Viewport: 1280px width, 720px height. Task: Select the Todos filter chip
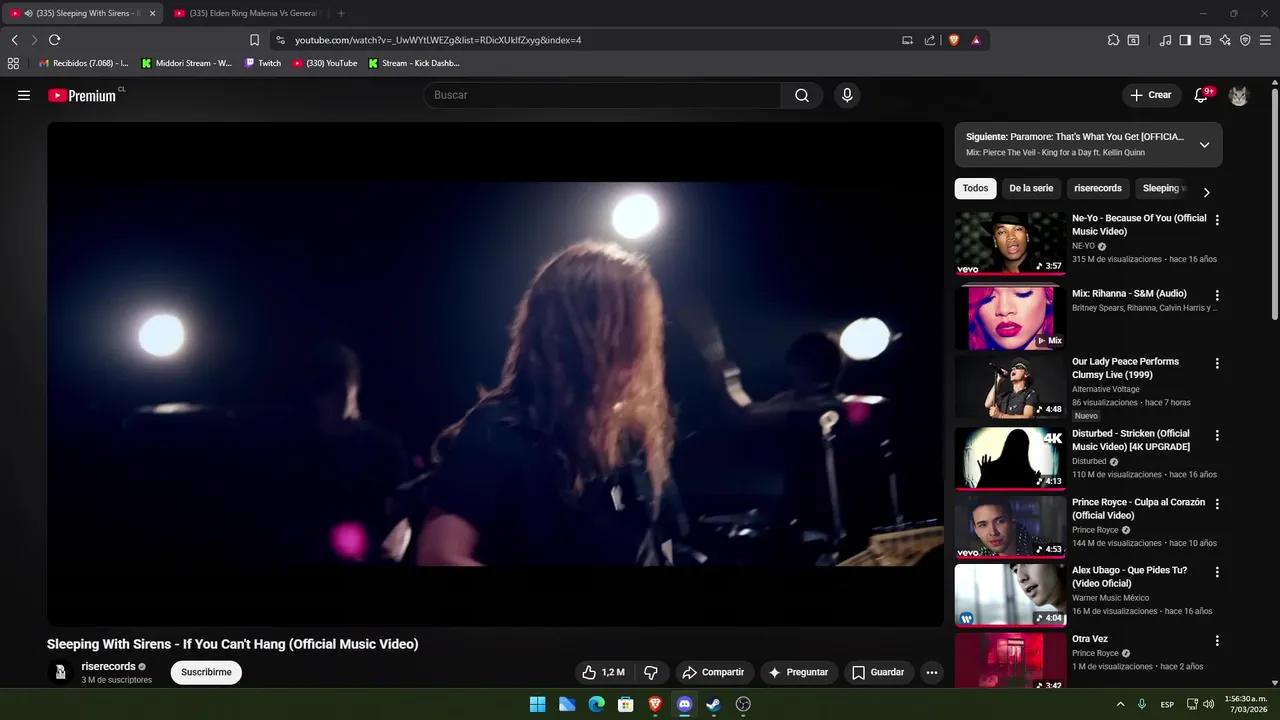pos(975,188)
